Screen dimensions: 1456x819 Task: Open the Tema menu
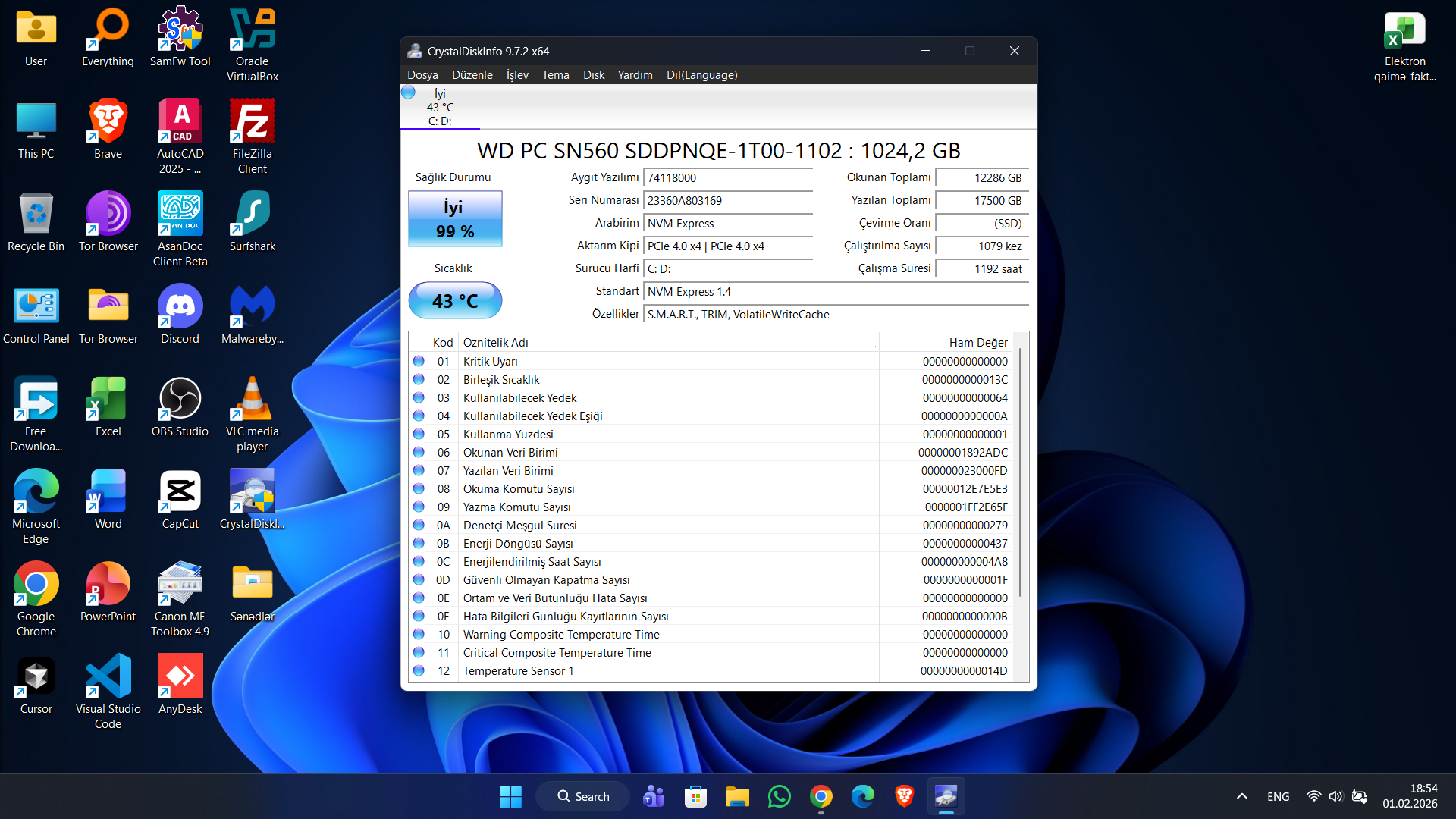click(x=555, y=75)
